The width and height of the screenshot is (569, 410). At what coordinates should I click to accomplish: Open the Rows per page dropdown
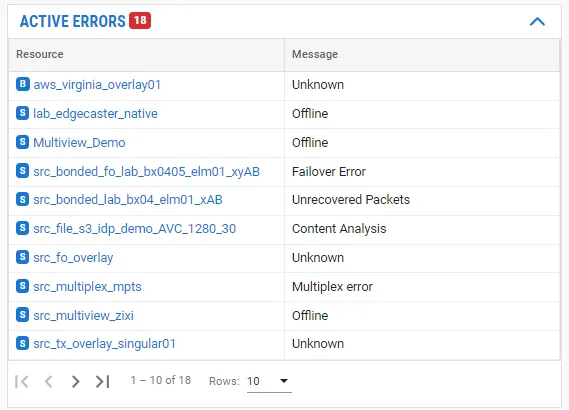click(x=269, y=381)
